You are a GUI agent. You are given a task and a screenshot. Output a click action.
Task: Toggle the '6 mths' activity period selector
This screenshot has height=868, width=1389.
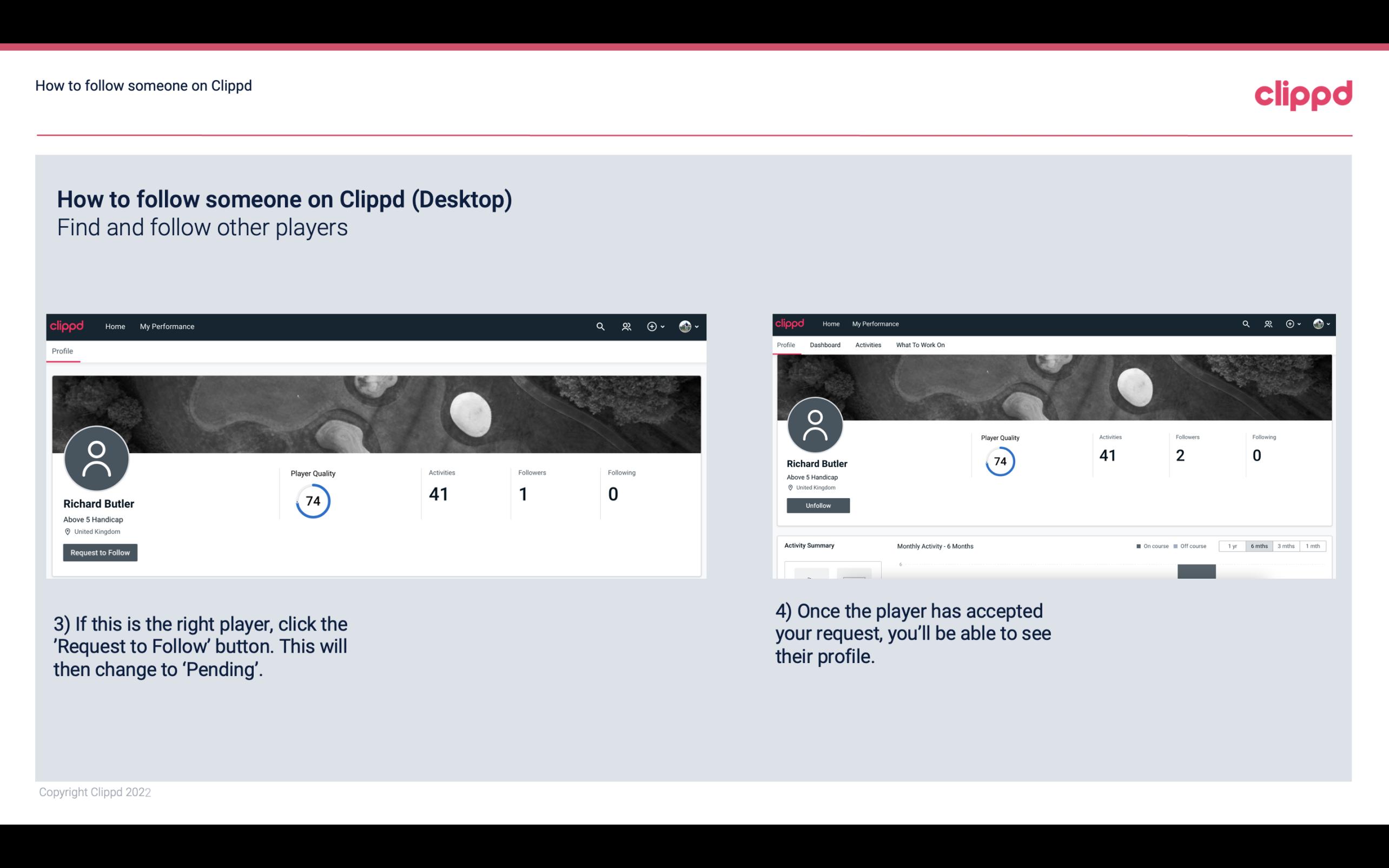point(1259,546)
